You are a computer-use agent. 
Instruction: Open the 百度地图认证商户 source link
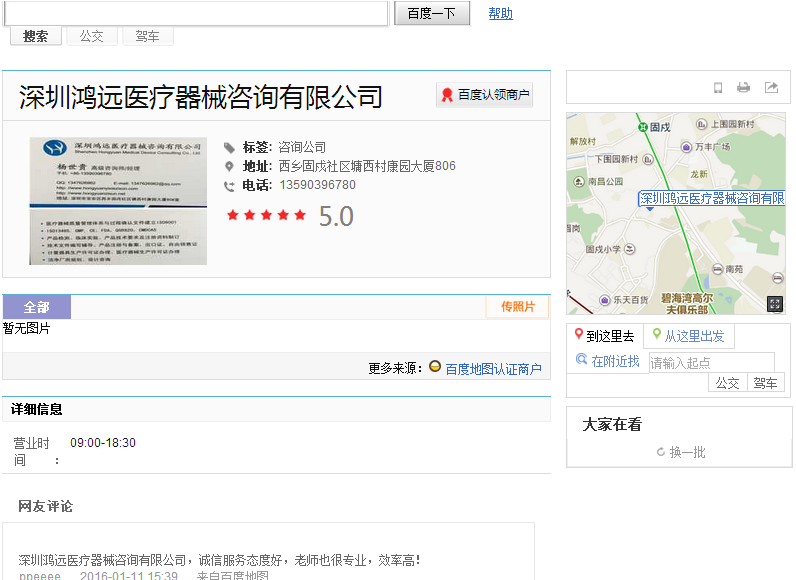(493, 369)
